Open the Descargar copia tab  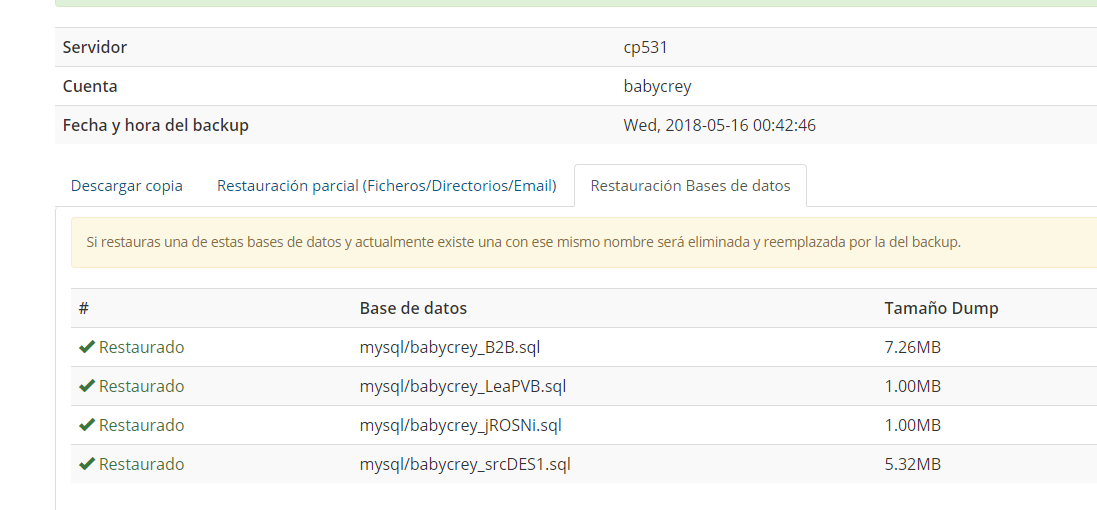(x=127, y=186)
